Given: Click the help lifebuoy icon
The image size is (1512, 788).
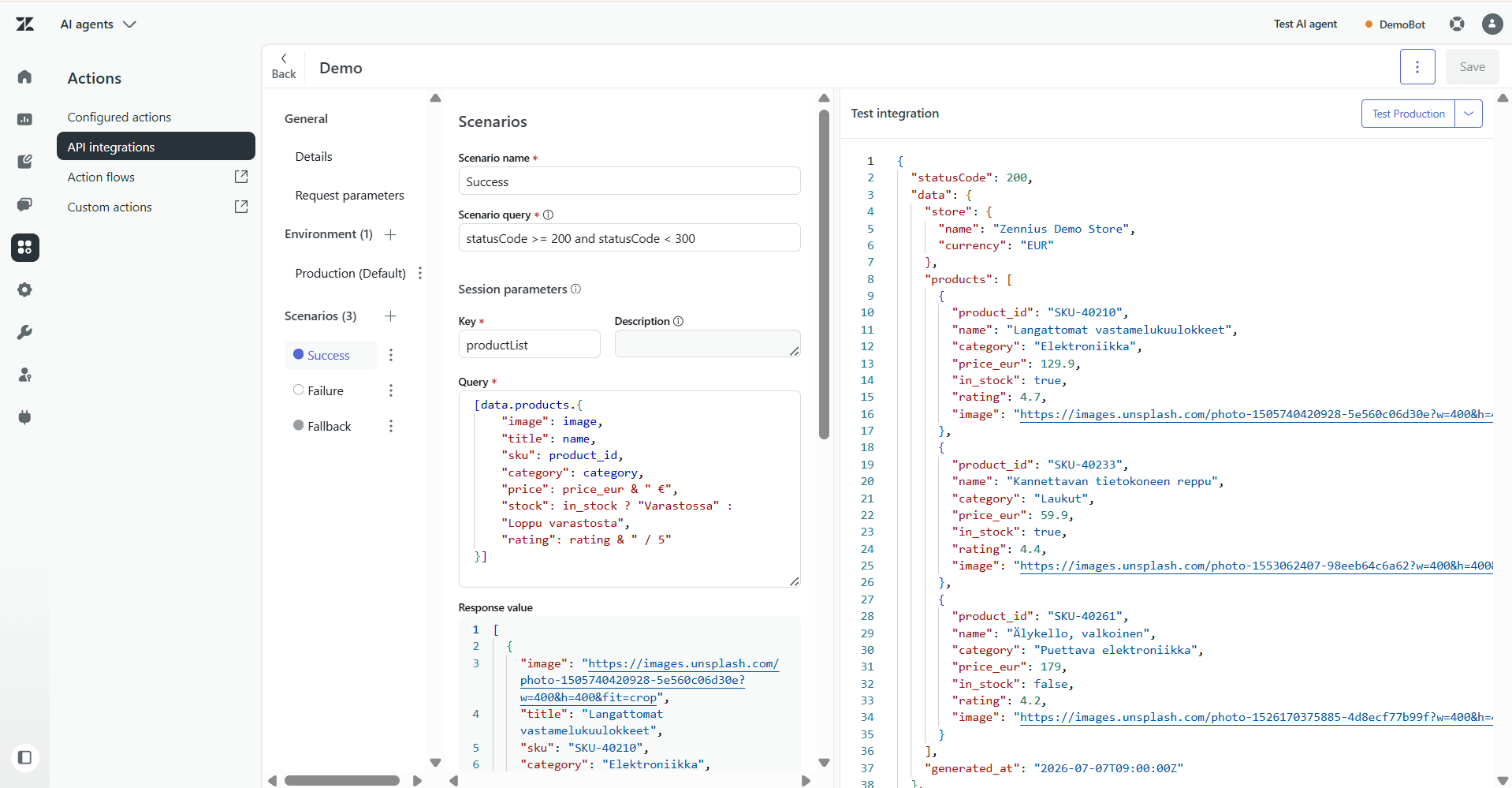Looking at the screenshot, I should point(1457,24).
